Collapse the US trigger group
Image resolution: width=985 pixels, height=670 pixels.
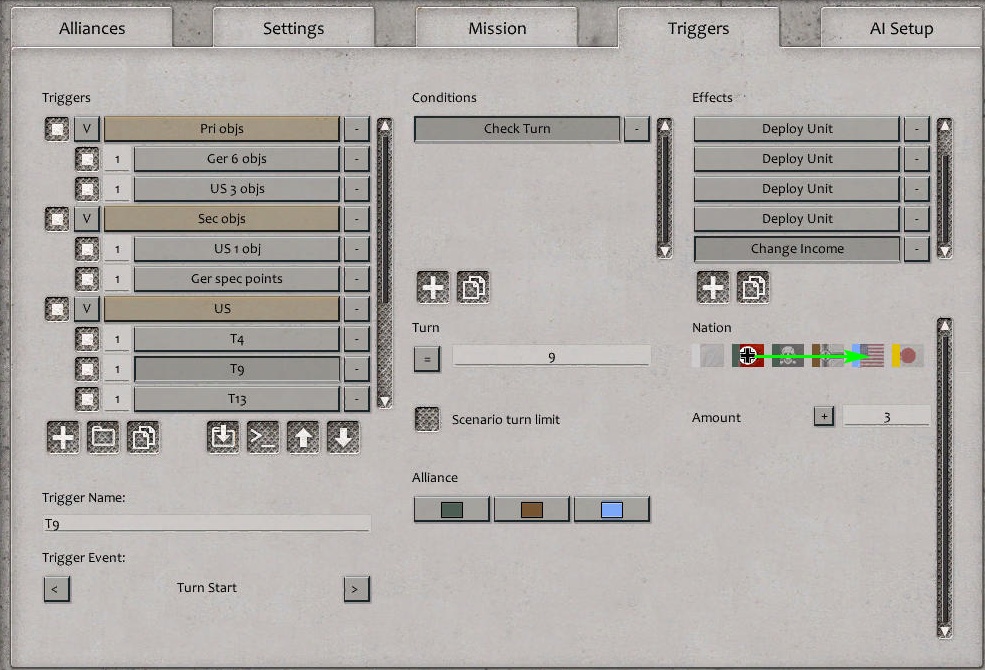[x=87, y=309]
